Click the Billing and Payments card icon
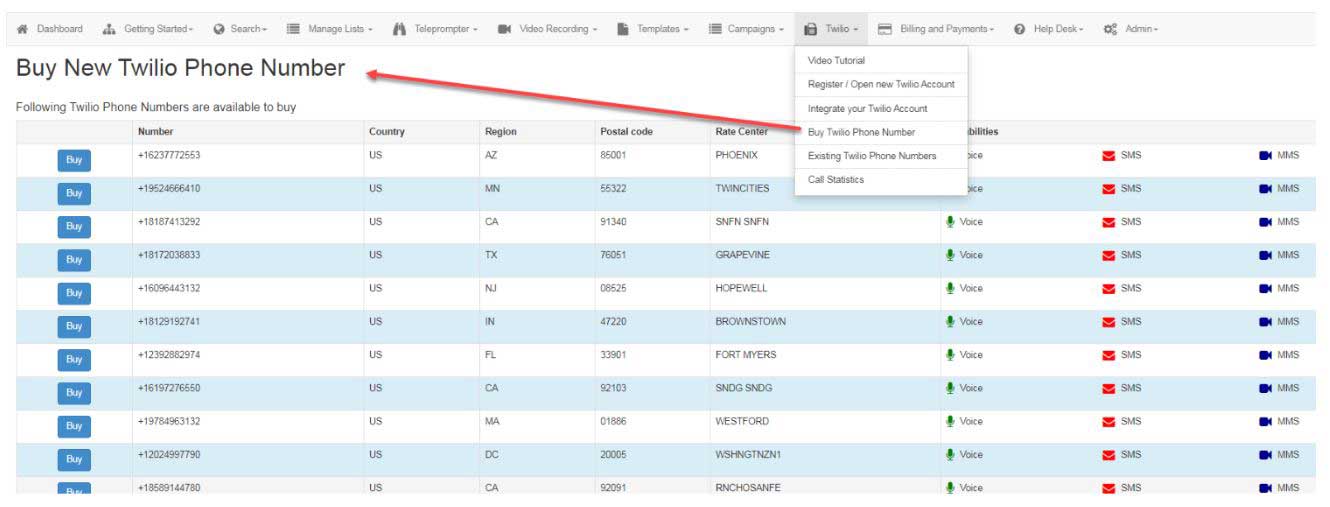The width and height of the screenshot is (1330, 507). (885, 29)
